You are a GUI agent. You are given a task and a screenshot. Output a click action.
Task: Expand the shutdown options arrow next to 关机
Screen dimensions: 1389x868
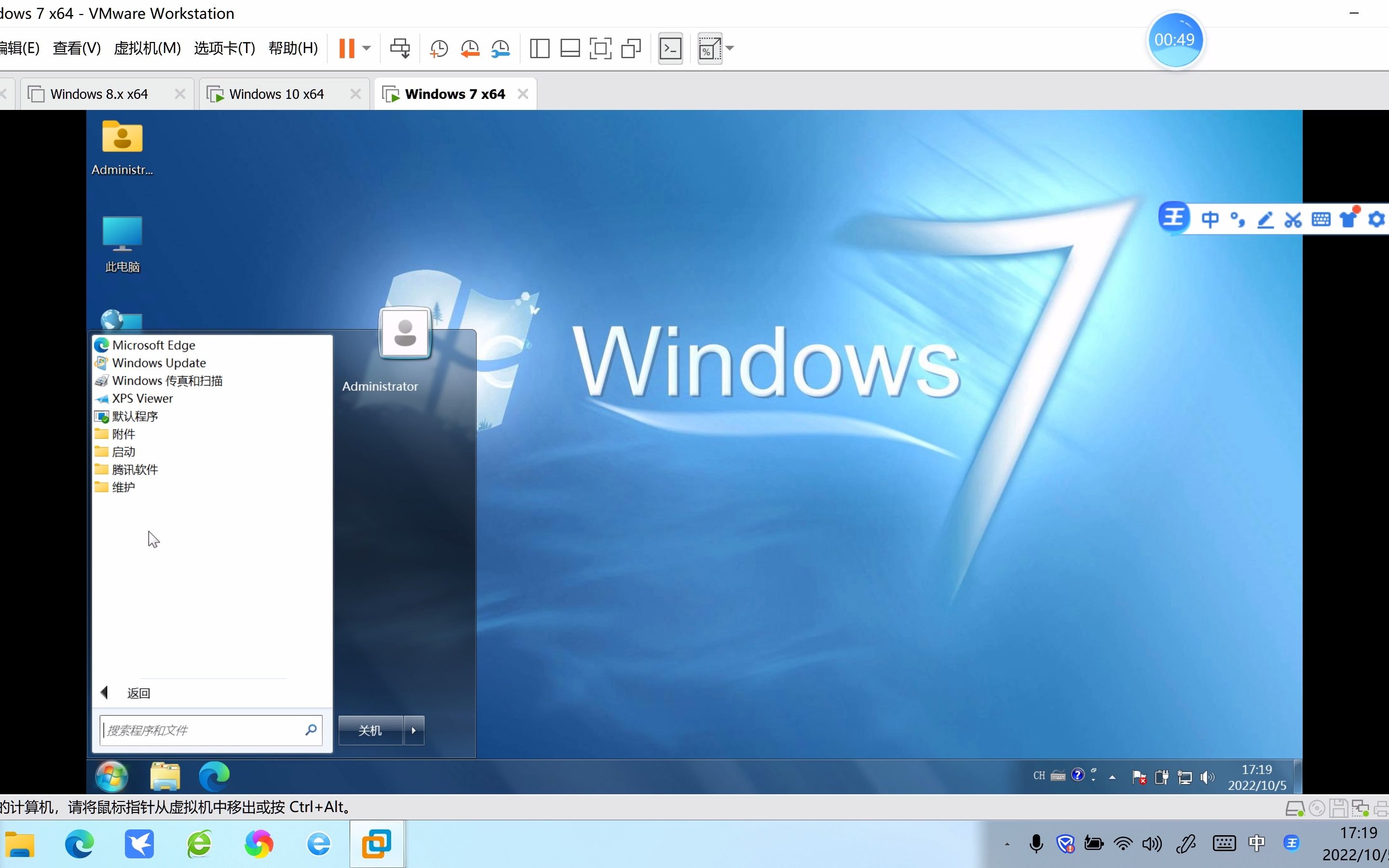(413, 730)
